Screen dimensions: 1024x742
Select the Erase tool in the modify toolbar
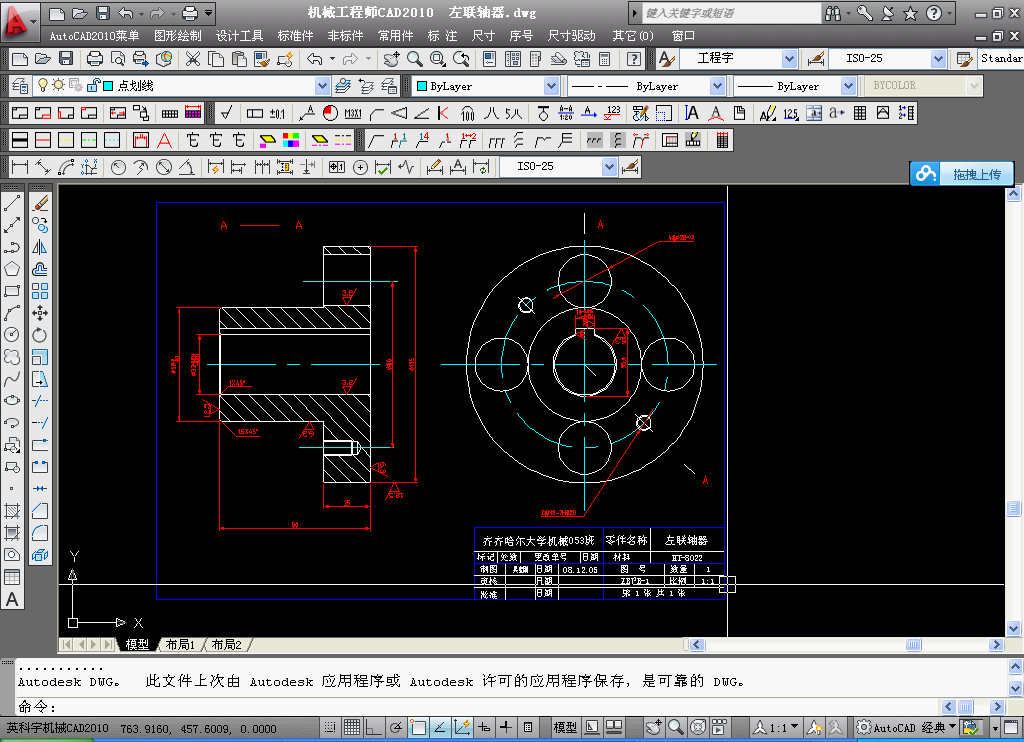click(x=40, y=203)
